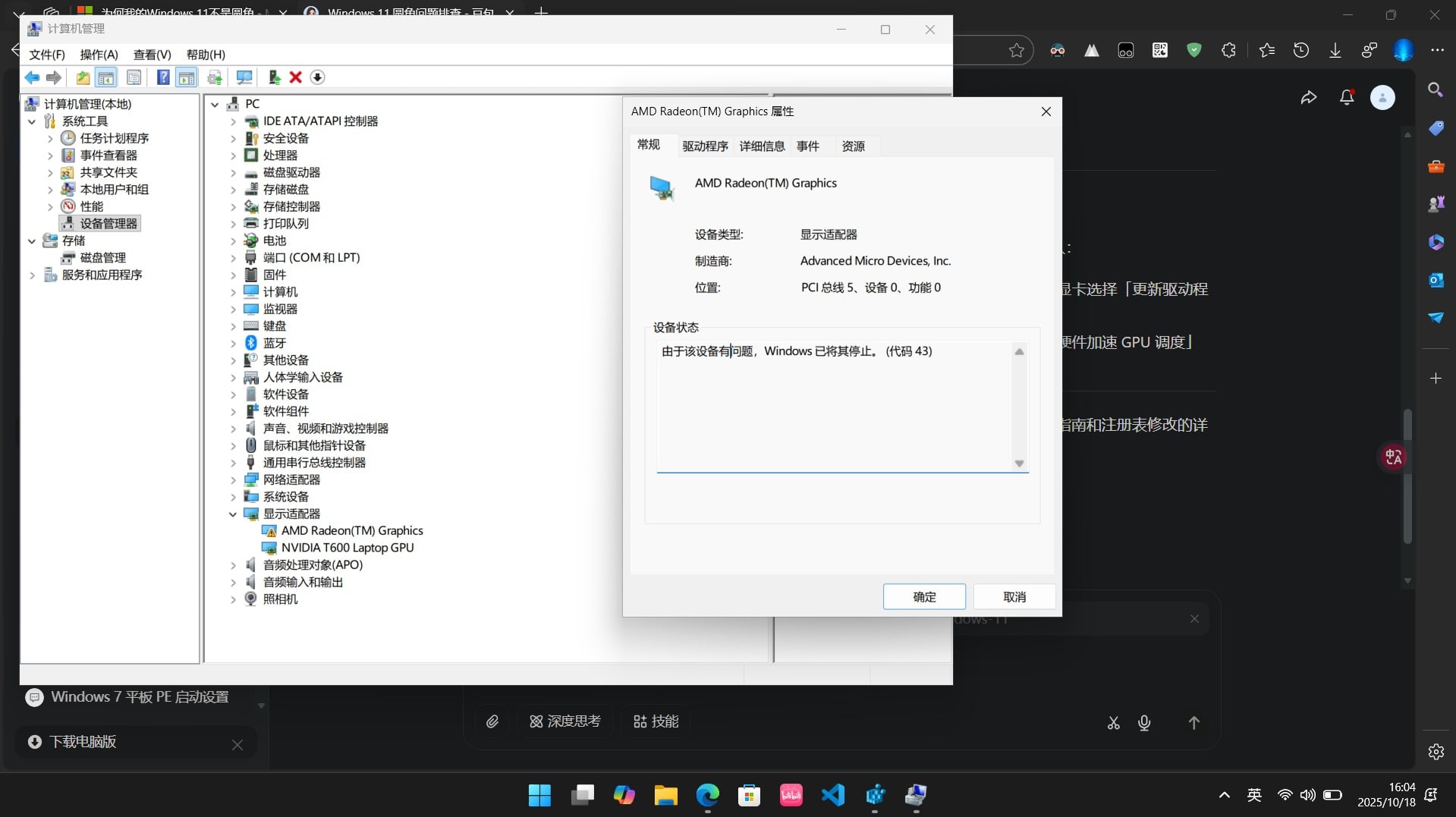This screenshot has width=1456, height=817.
Task: Click the send up-arrow button in chat
Action: coord(1193,724)
